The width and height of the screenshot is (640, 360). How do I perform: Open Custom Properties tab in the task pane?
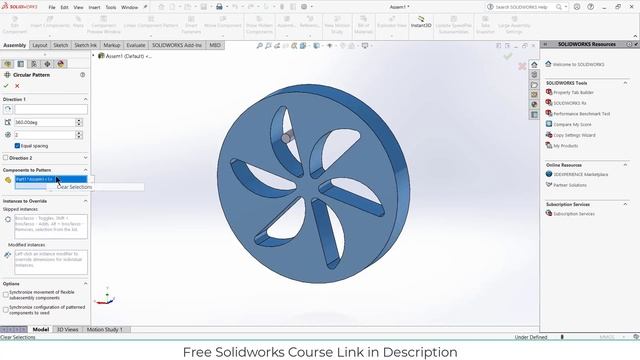[x=534, y=115]
